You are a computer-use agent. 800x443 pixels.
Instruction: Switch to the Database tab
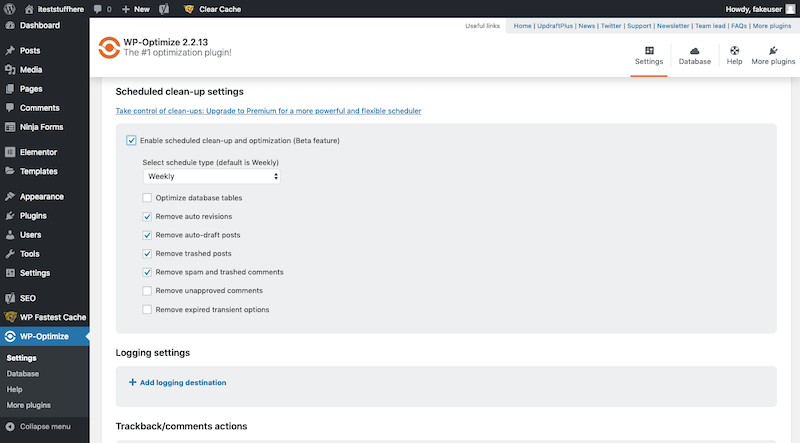pyautogui.click(x=694, y=56)
